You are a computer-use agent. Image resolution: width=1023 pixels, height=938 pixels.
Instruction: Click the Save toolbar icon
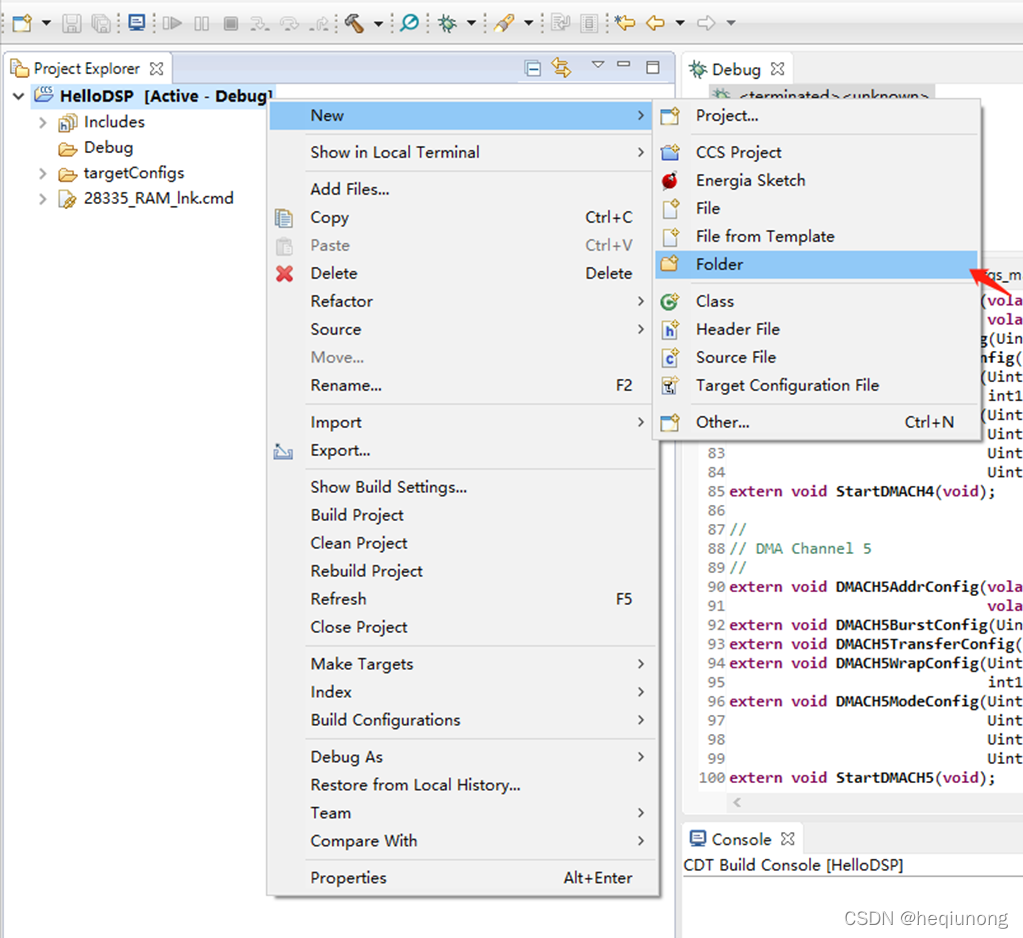(x=71, y=23)
